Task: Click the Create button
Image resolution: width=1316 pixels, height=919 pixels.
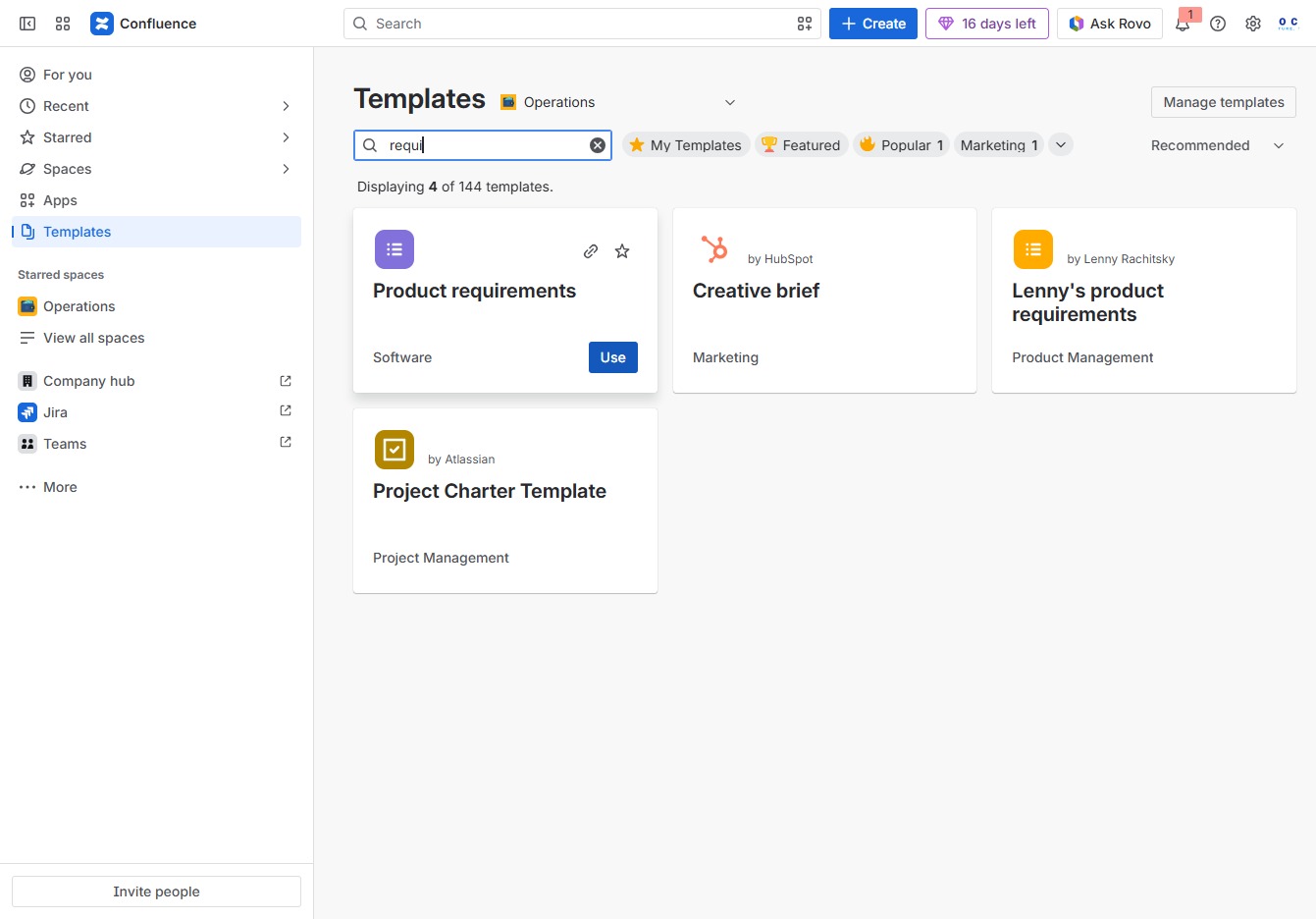Action: (873, 24)
